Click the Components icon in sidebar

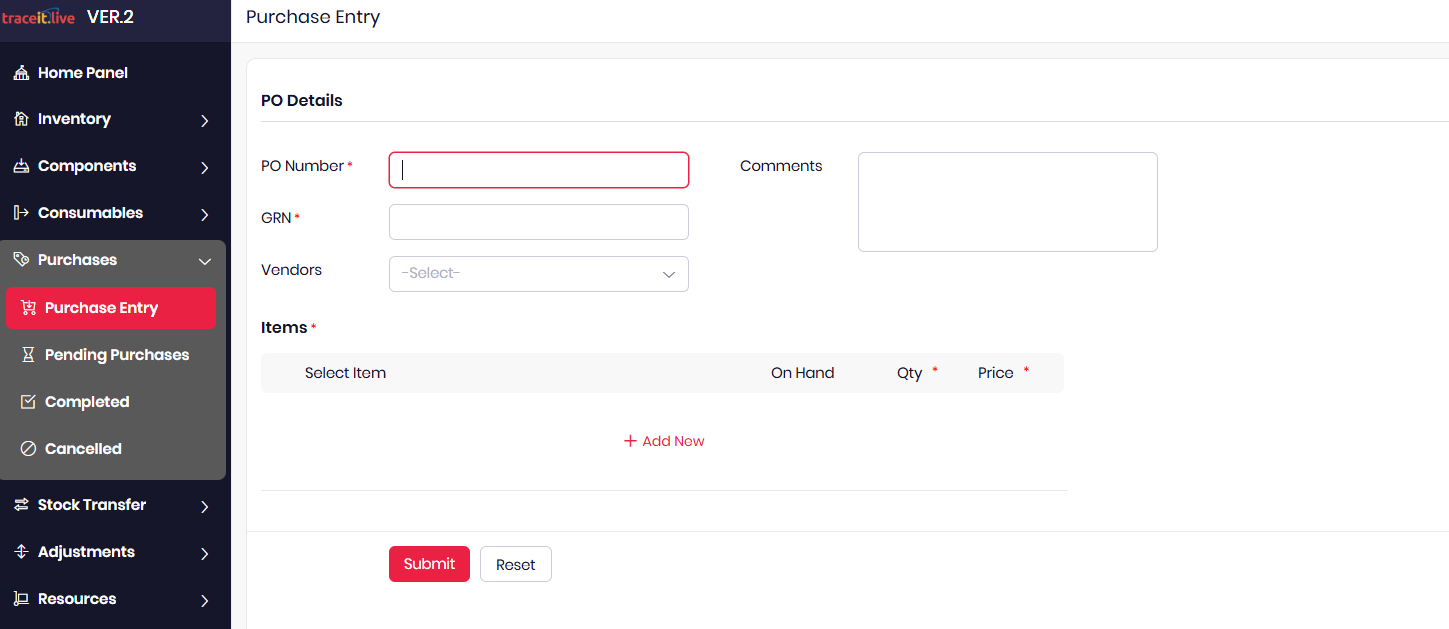tap(21, 166)
